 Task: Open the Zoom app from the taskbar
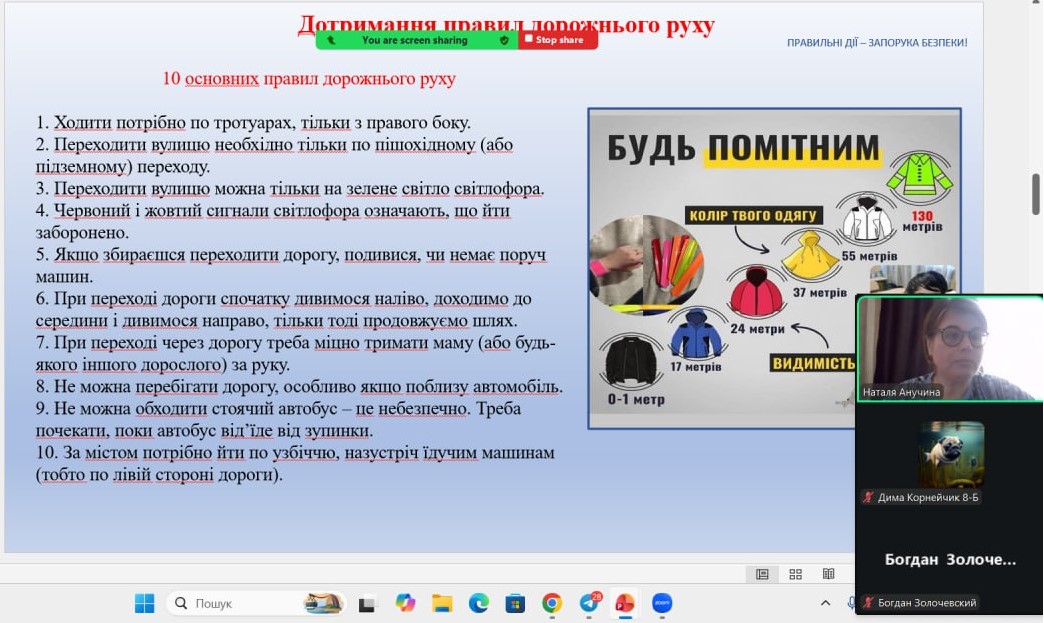click(x=662, y=603)
